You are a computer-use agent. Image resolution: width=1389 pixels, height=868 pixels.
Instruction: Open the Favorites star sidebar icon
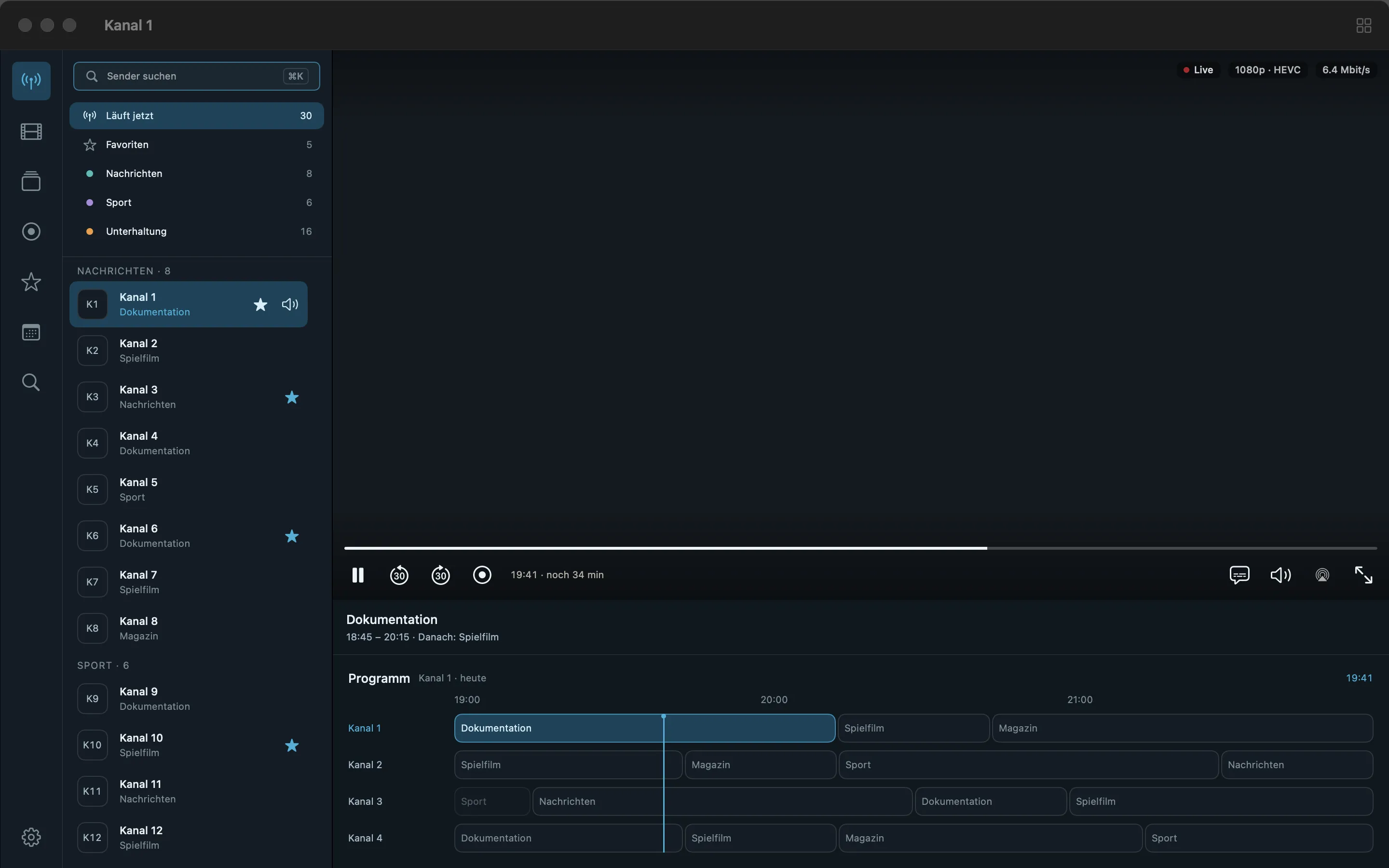(x=31, y=282)
